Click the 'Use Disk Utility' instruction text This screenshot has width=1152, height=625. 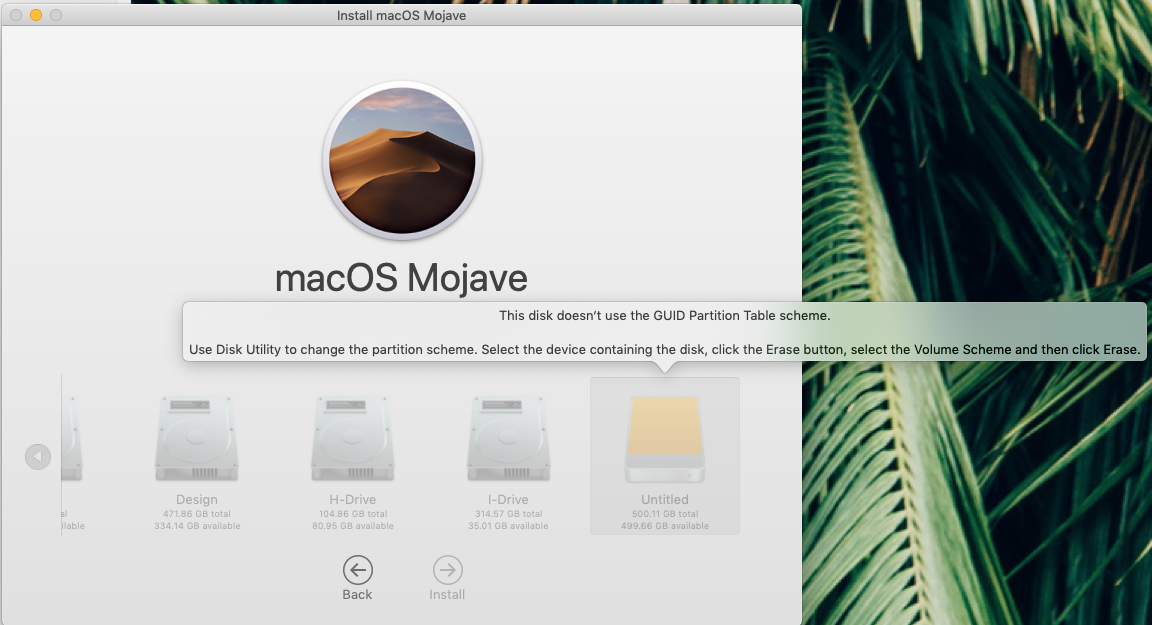tap(665, 350)
